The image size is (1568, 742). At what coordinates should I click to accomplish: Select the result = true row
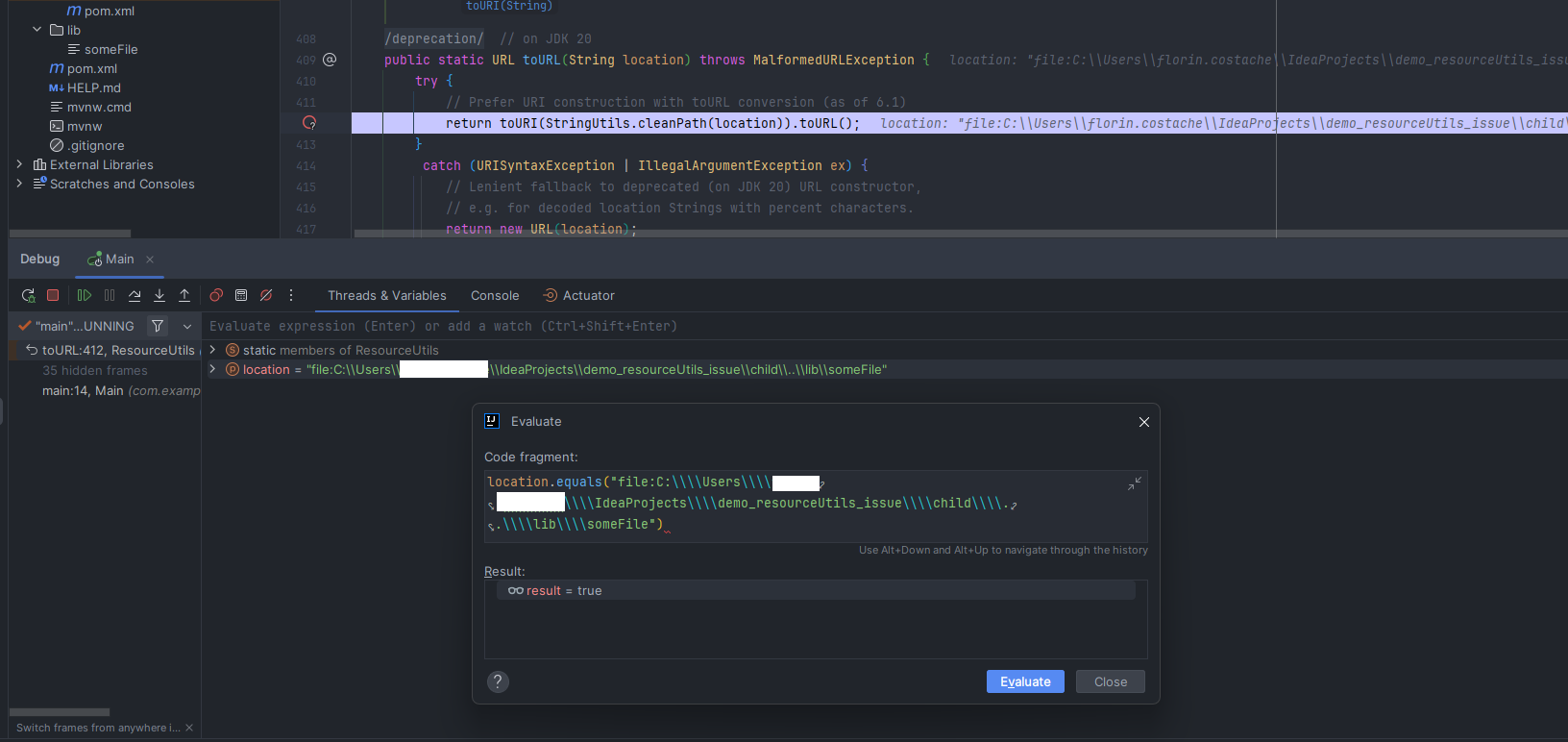click(x=816, y=590)
